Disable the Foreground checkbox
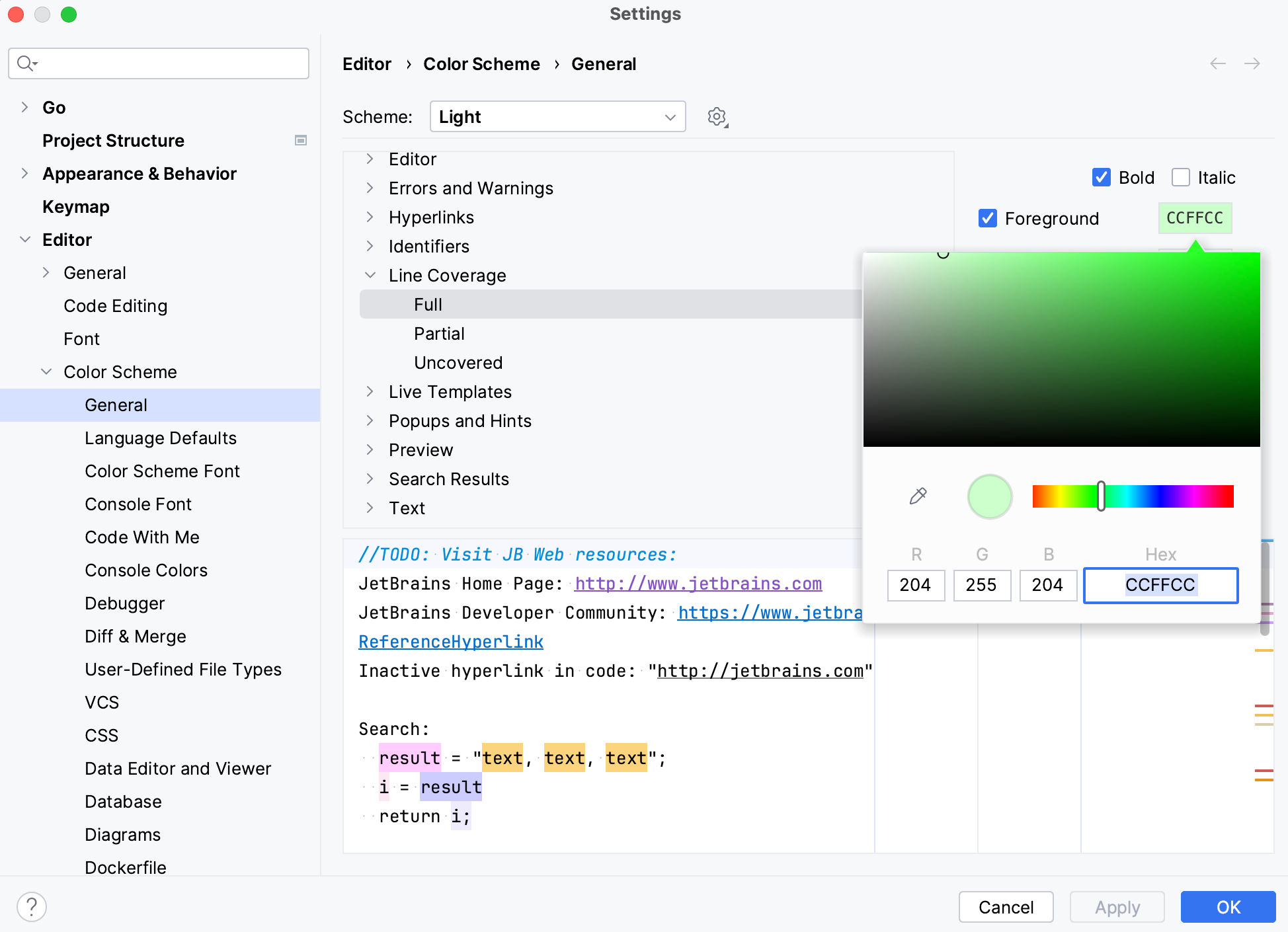The width and height of the screenshot is (1288, 932). 987,218
